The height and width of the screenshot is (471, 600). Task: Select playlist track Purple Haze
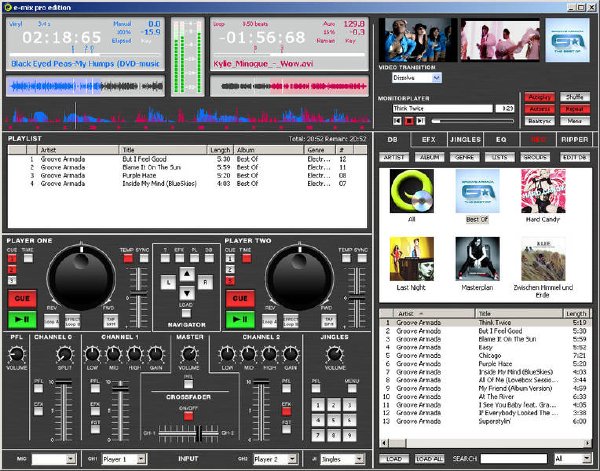click(187, 176)
